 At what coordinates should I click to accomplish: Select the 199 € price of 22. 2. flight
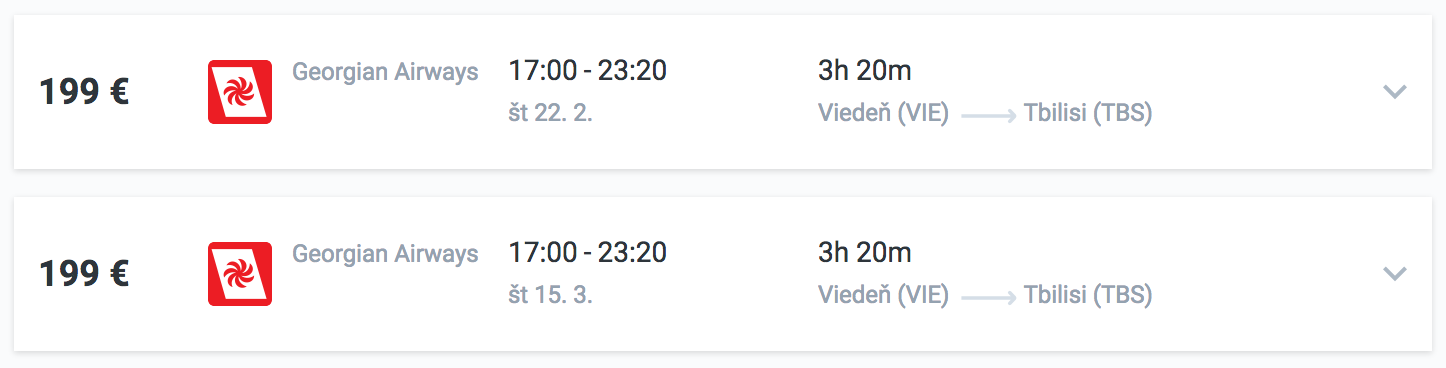tap(84, 92)
